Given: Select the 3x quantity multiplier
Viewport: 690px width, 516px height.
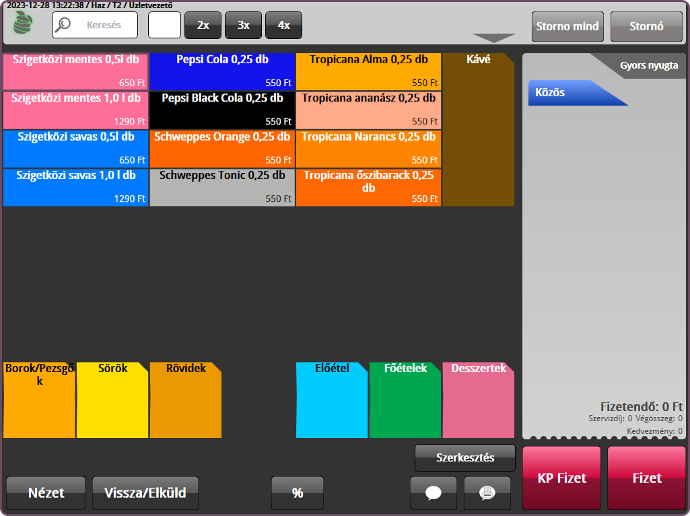Looking at the screenshot, I should [243, 25].
